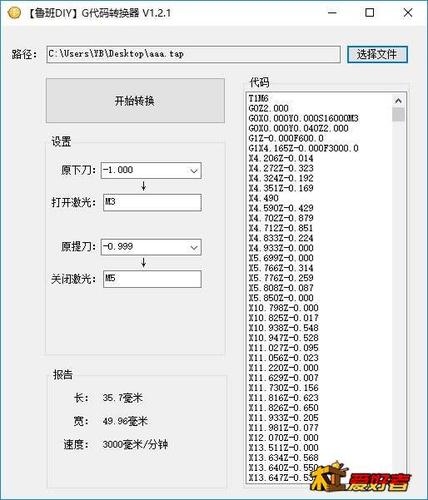Image resolution: width=428 pixels, height=500 pixels.
Task: Focus the 路径 file path field
Action: (x=193, y=54)
